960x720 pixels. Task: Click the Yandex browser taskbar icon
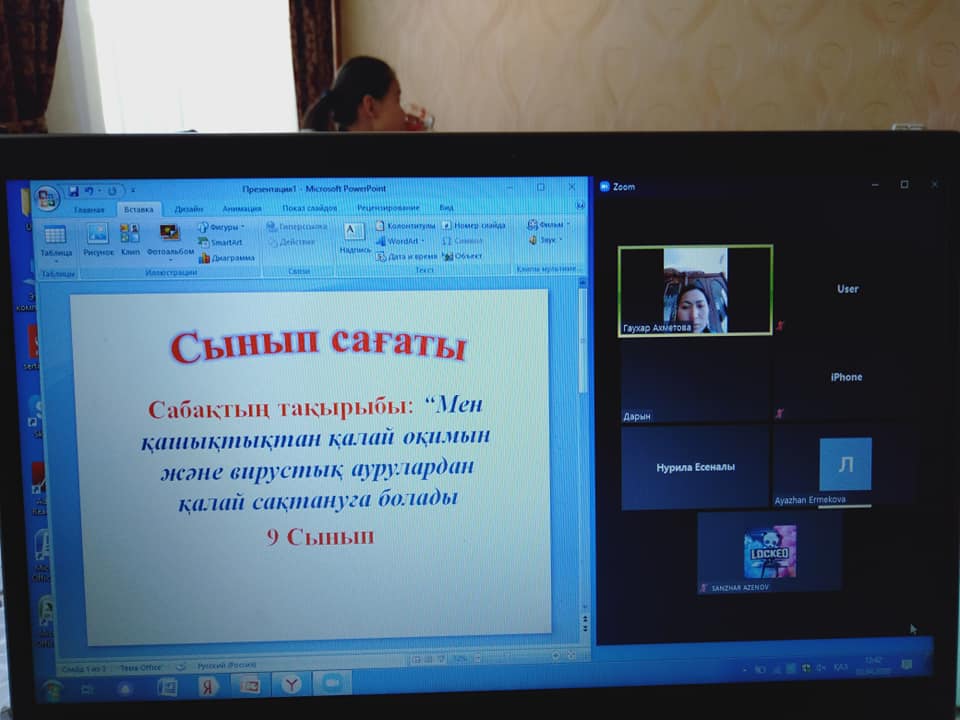(x=208, y=686)
